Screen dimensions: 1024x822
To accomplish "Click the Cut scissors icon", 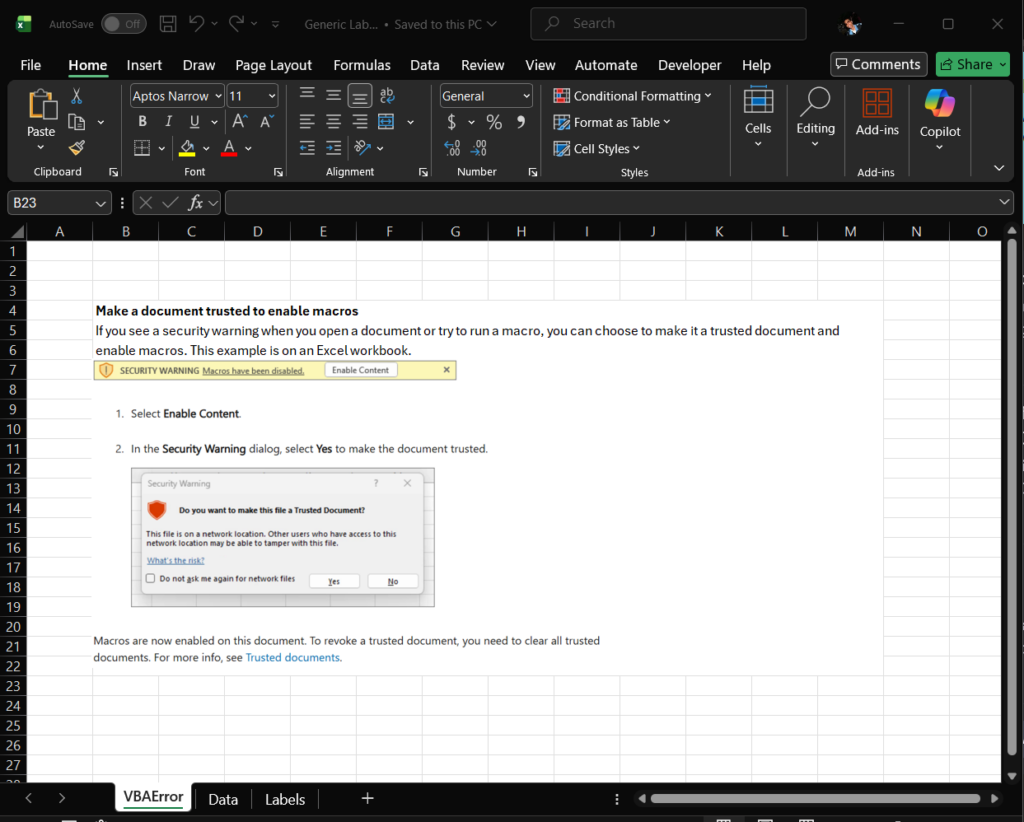I will [77, 96].
